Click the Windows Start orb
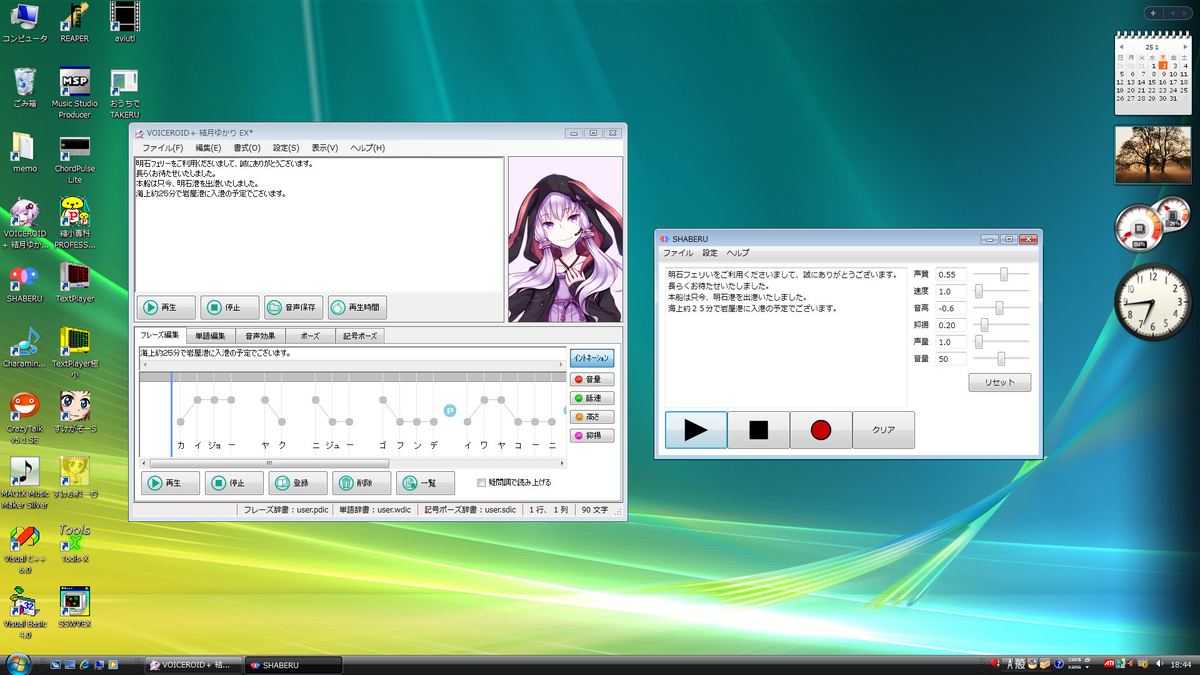The image size is (1200, 675). [x=17, y=663]
